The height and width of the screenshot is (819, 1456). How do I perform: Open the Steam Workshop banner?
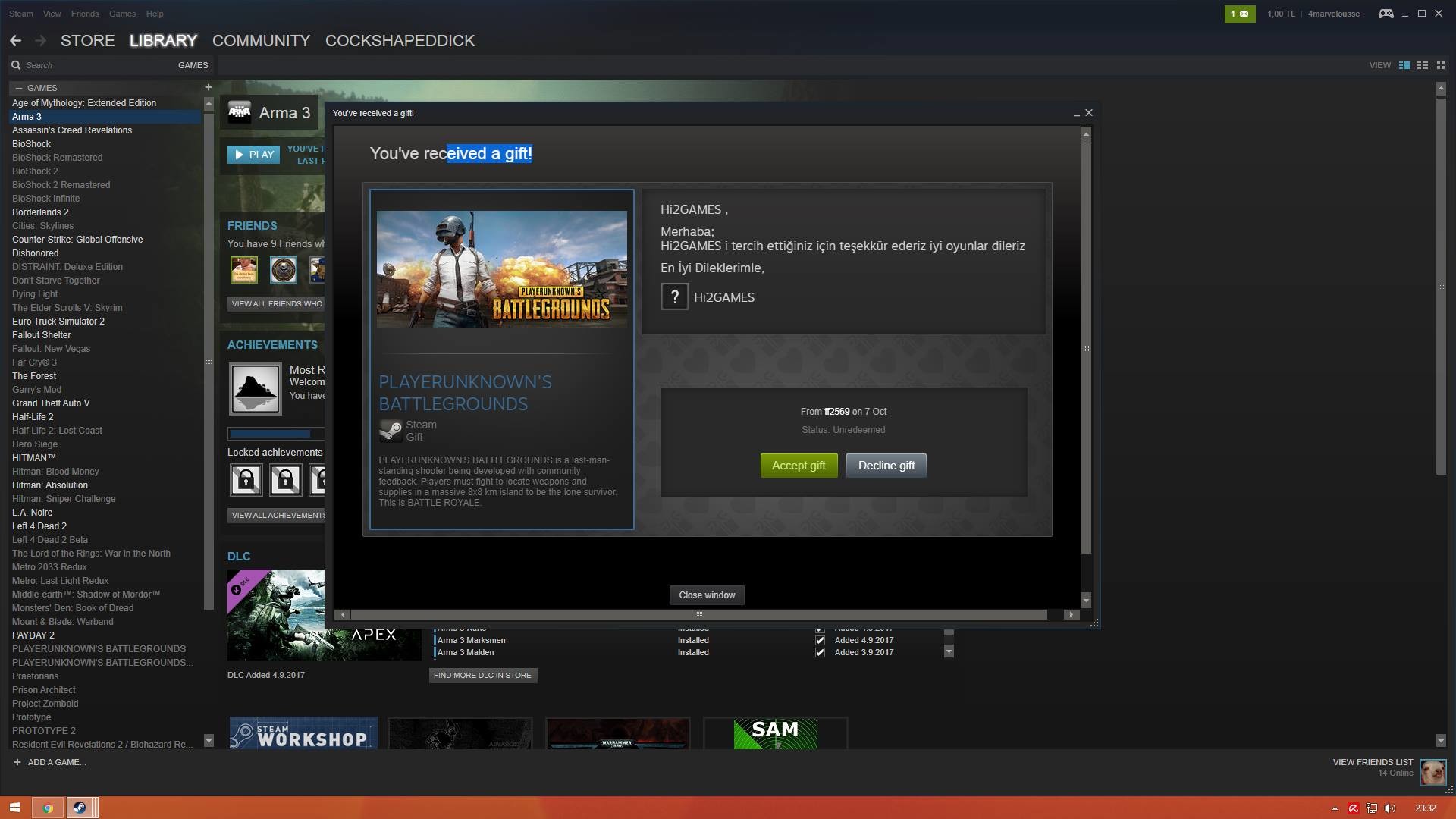point(303,733)
